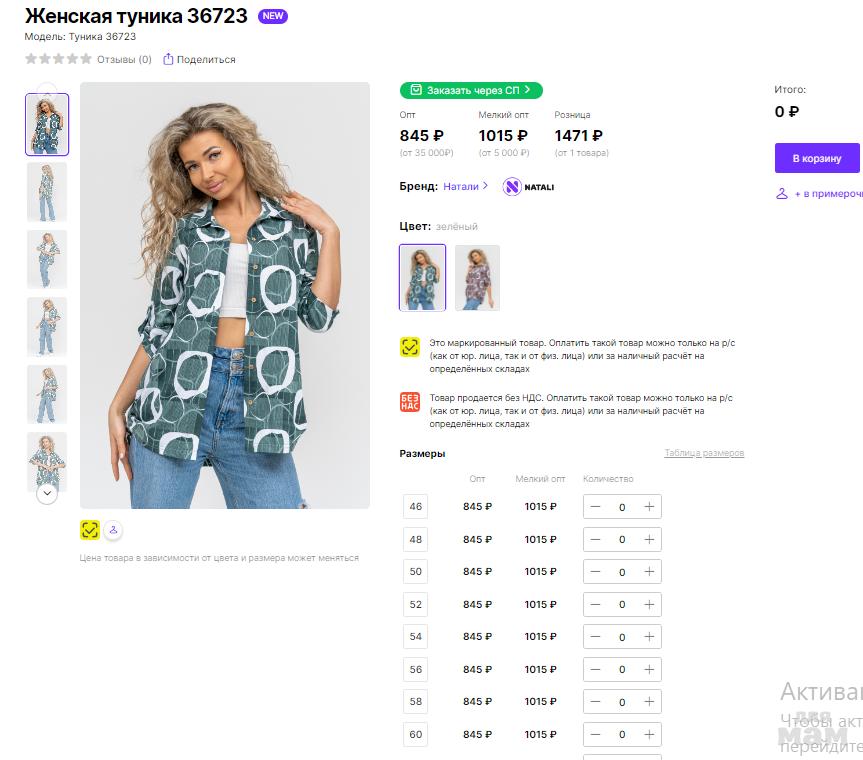Select the burgundy color variant swatch
Image resolution: width=863 pixels, height=760 pixels.
(x=477, y=277)
